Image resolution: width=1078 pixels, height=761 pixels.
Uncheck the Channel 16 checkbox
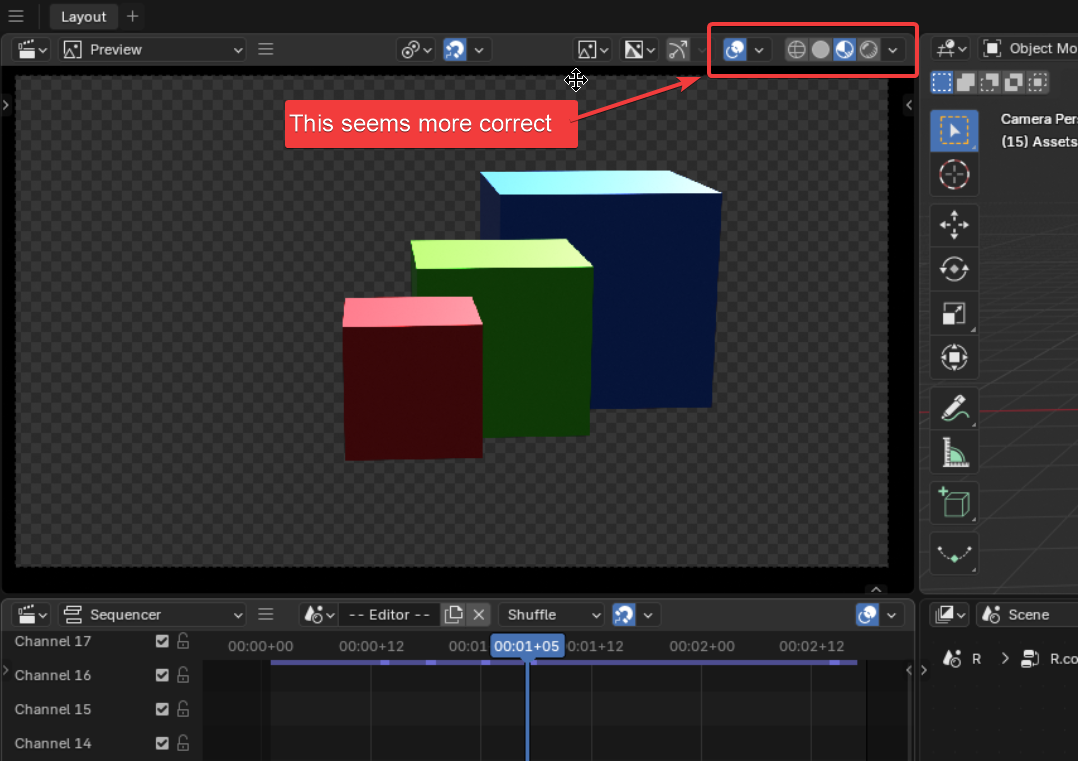162,675
